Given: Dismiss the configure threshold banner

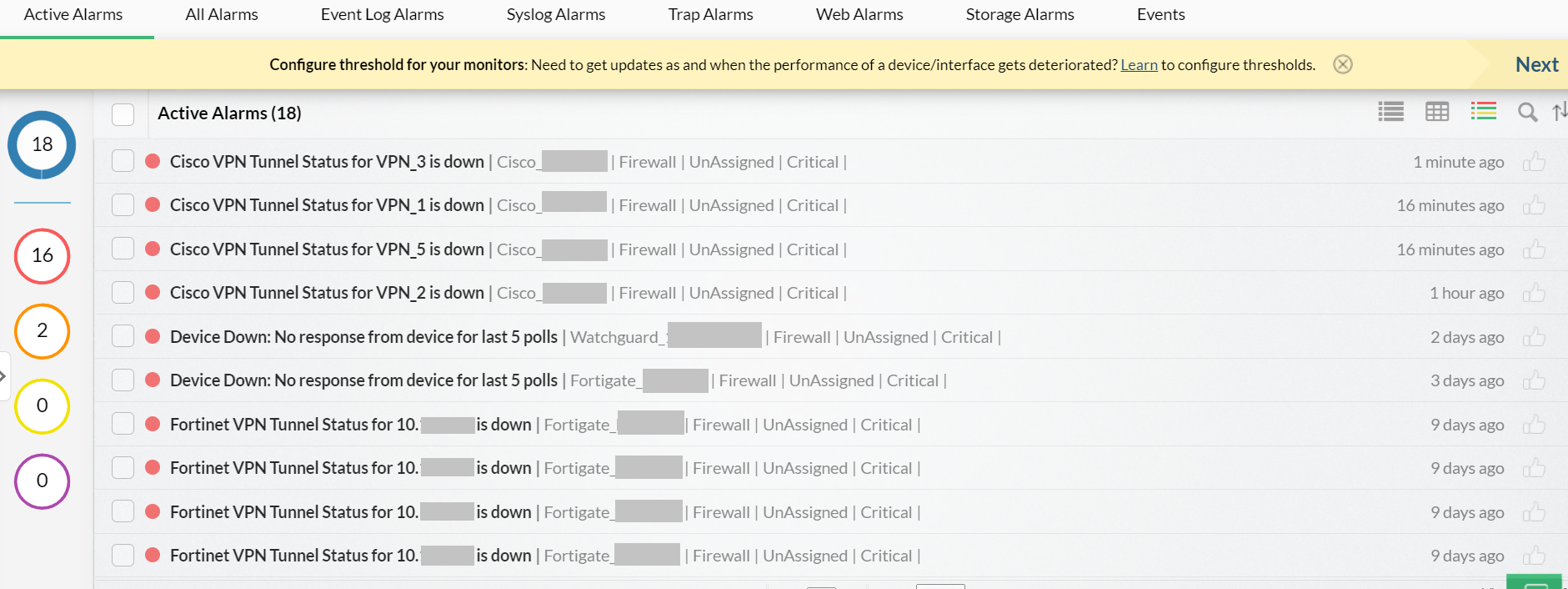Looking at the screenshot, I should coord(1342,64).
